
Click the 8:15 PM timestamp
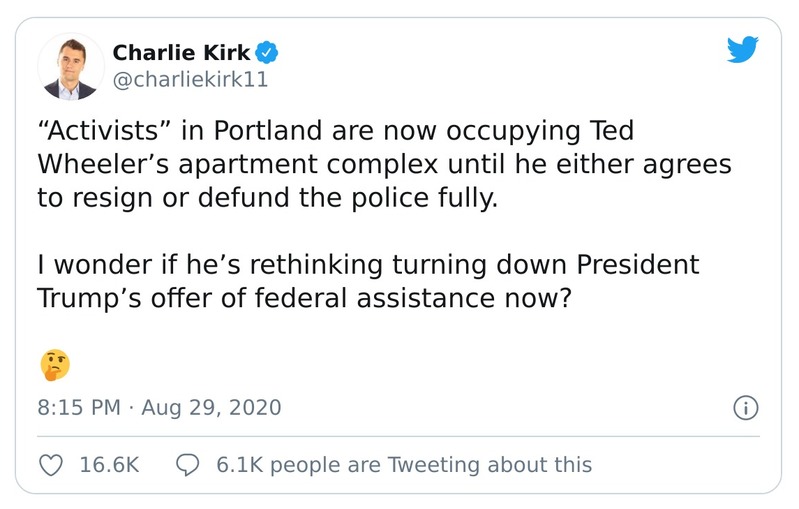[78, 408]
